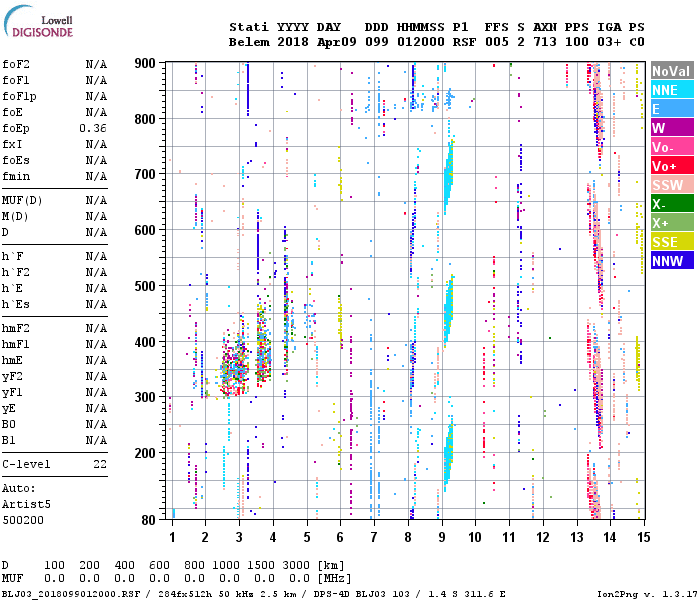Select the Vo- pink legend swatch
This screenshot has height=600, width=700.
[672, 147]
